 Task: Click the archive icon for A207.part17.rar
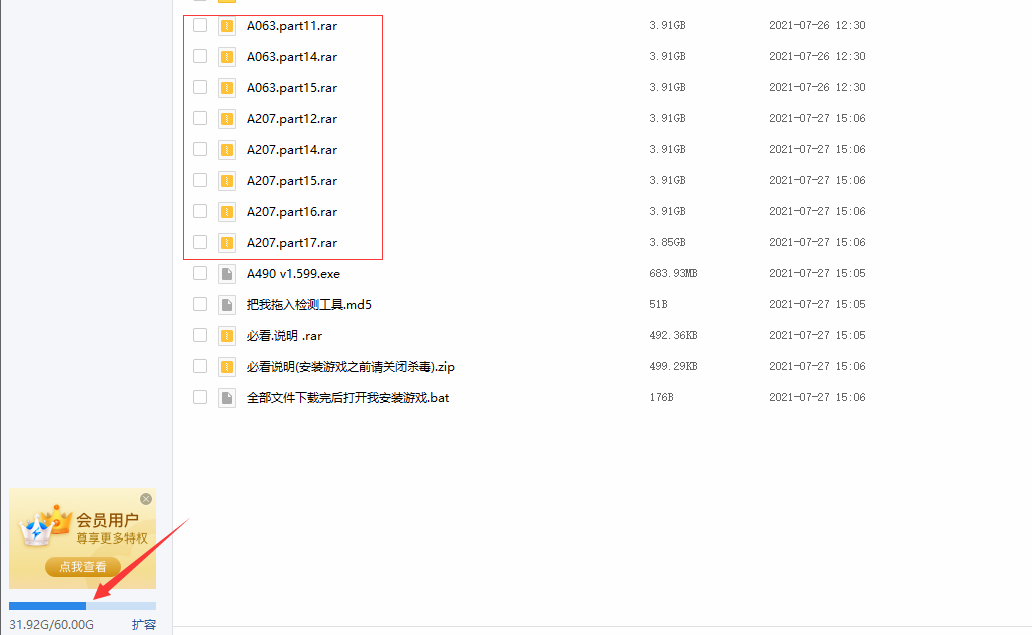pyautogui.click(x=227, y=243)
